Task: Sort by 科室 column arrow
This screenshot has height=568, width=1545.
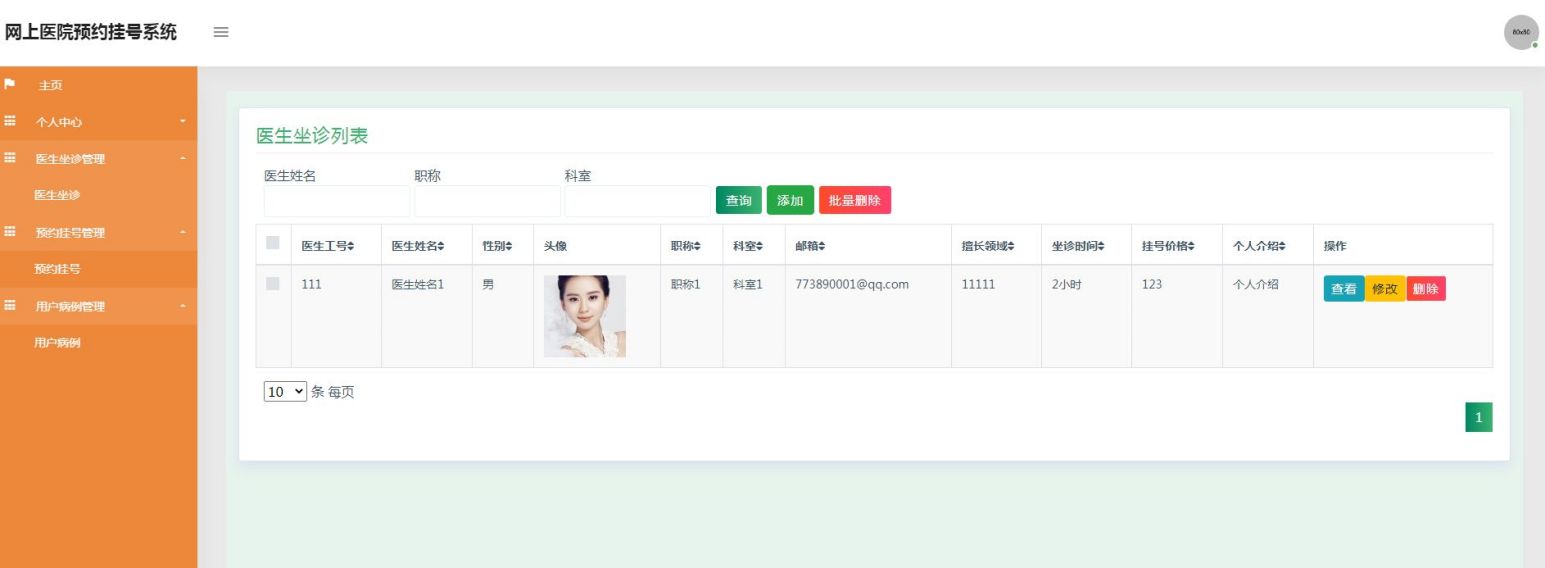Action: pos(760,246)
